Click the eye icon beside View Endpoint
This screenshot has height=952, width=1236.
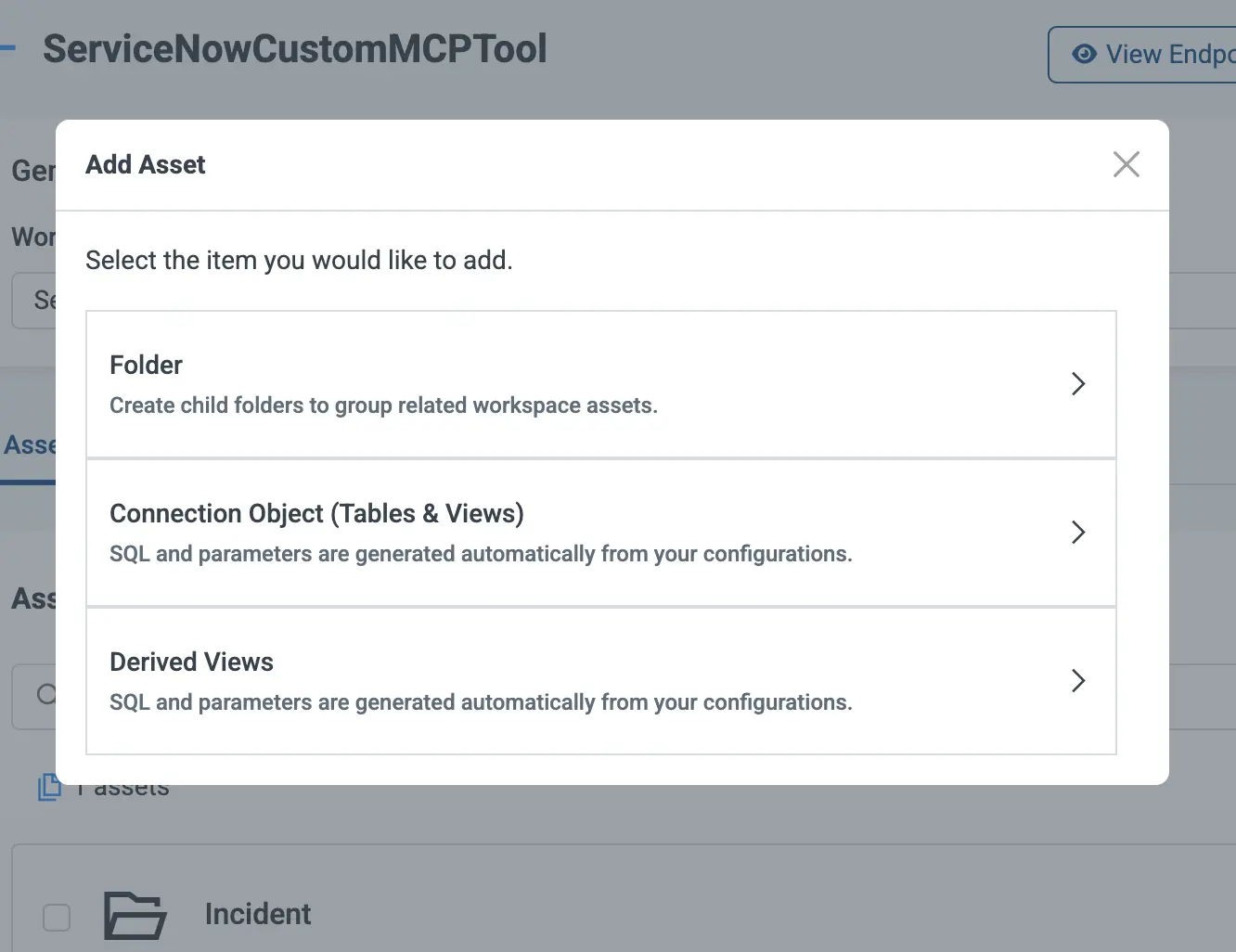pyautogui.click(x=1083, y=55)
